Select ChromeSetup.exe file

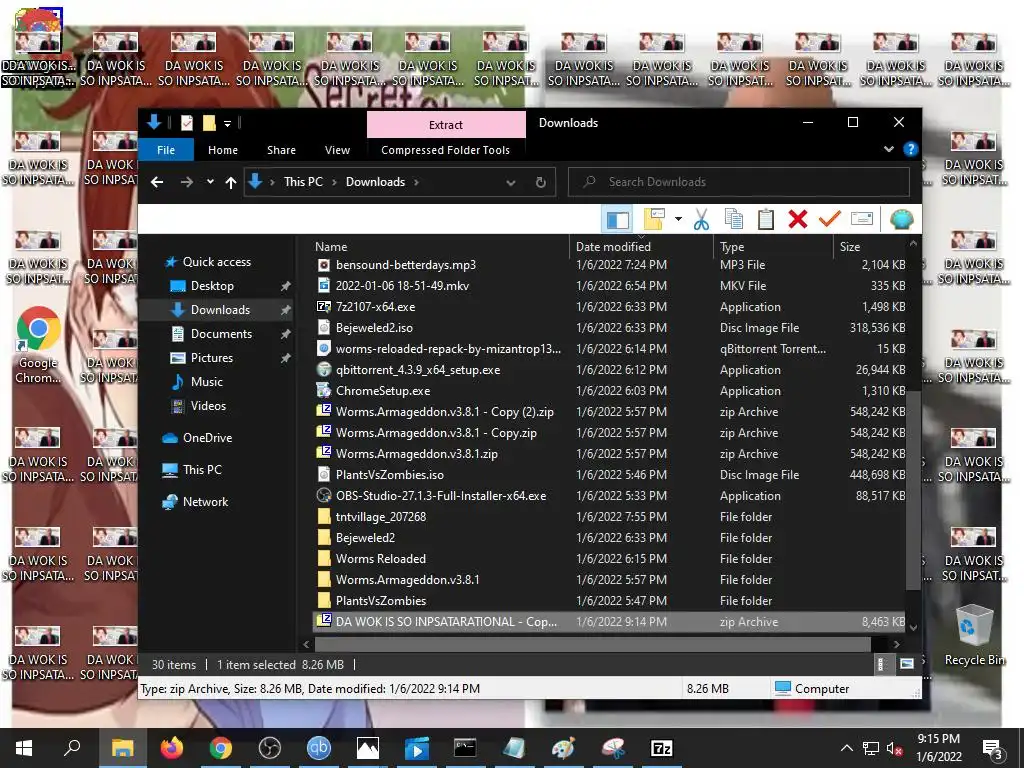pyautogui.click(x=611, y=391)
